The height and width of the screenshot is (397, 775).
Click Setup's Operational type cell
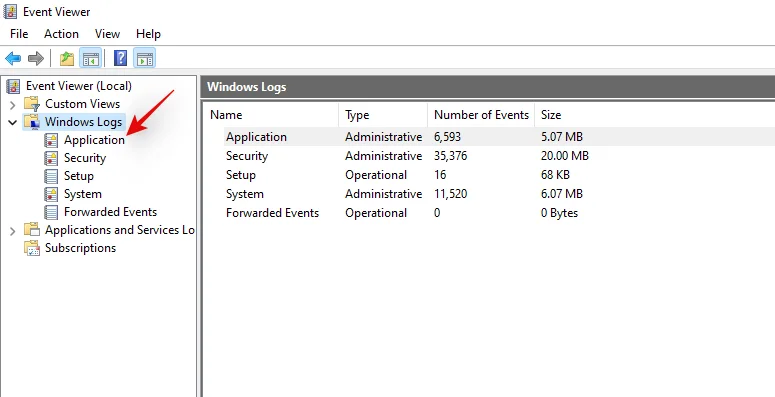[x=376, y=175]
